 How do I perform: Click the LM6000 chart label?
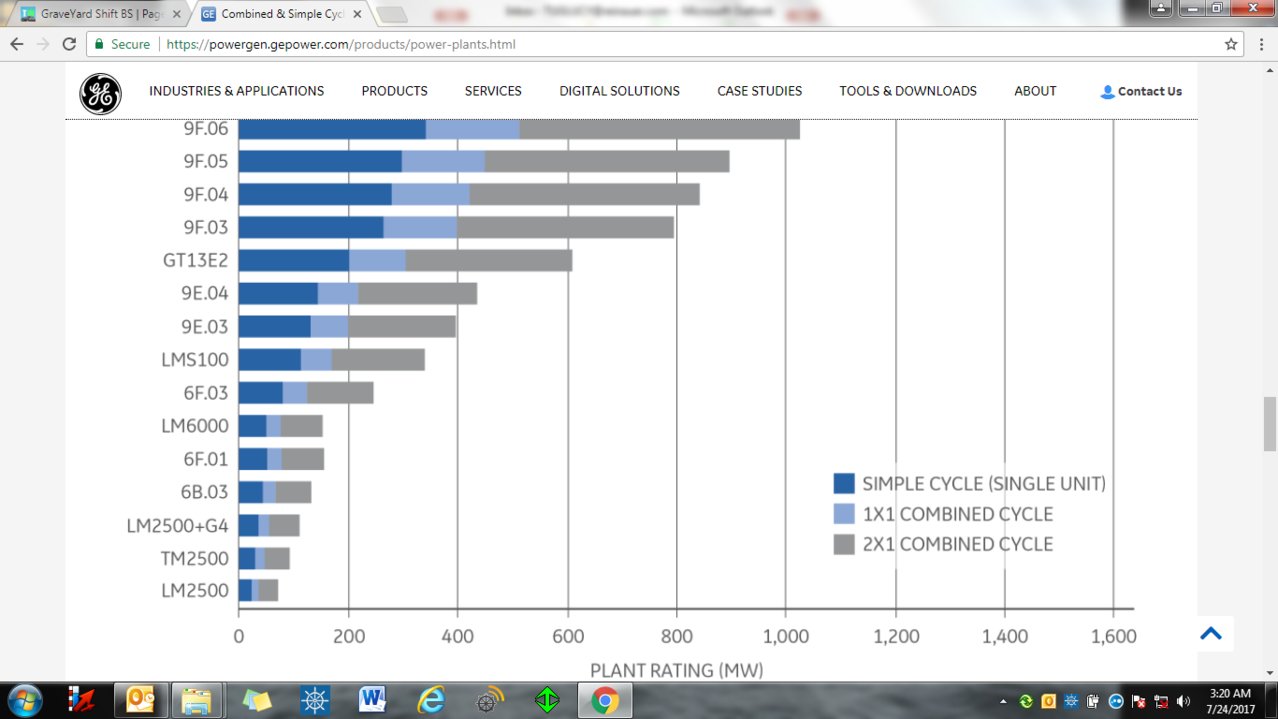[195, 426]
